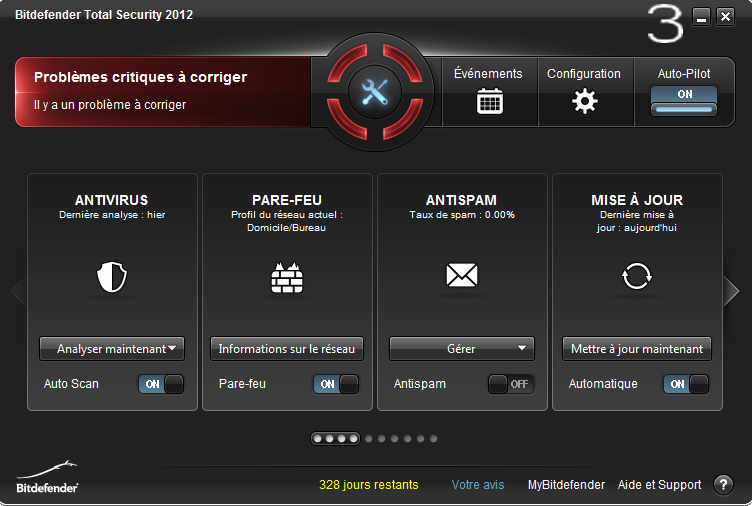The width and height of the screenshot is (752, 506).
Task: Disable the Pare-feu toggle
Action: tap(336, 384)
